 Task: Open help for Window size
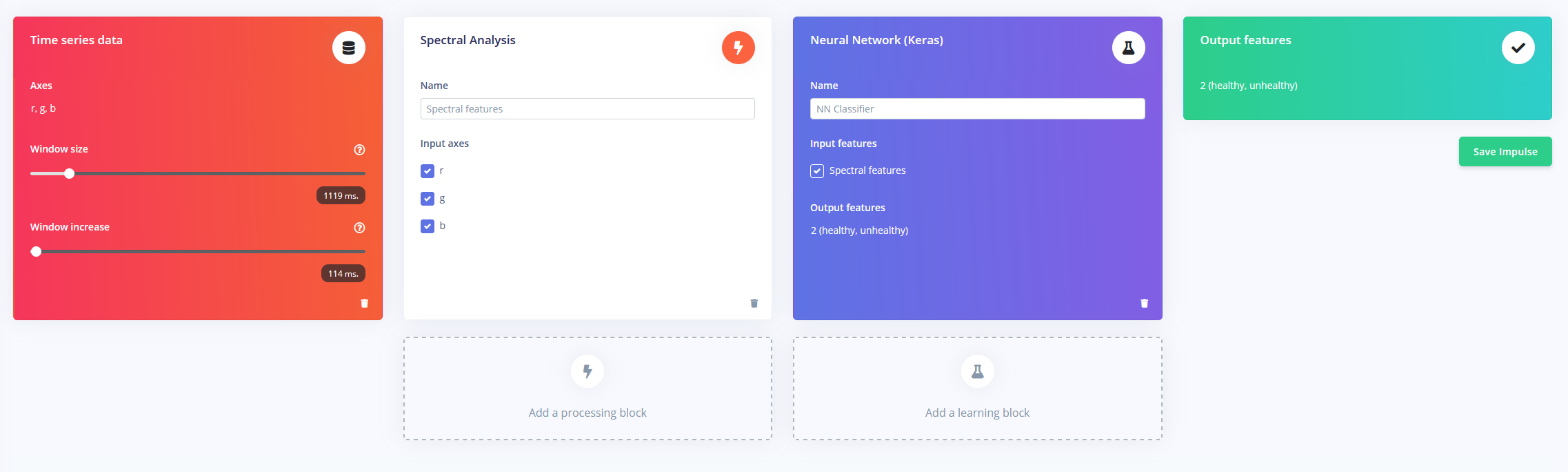(359, 150)
